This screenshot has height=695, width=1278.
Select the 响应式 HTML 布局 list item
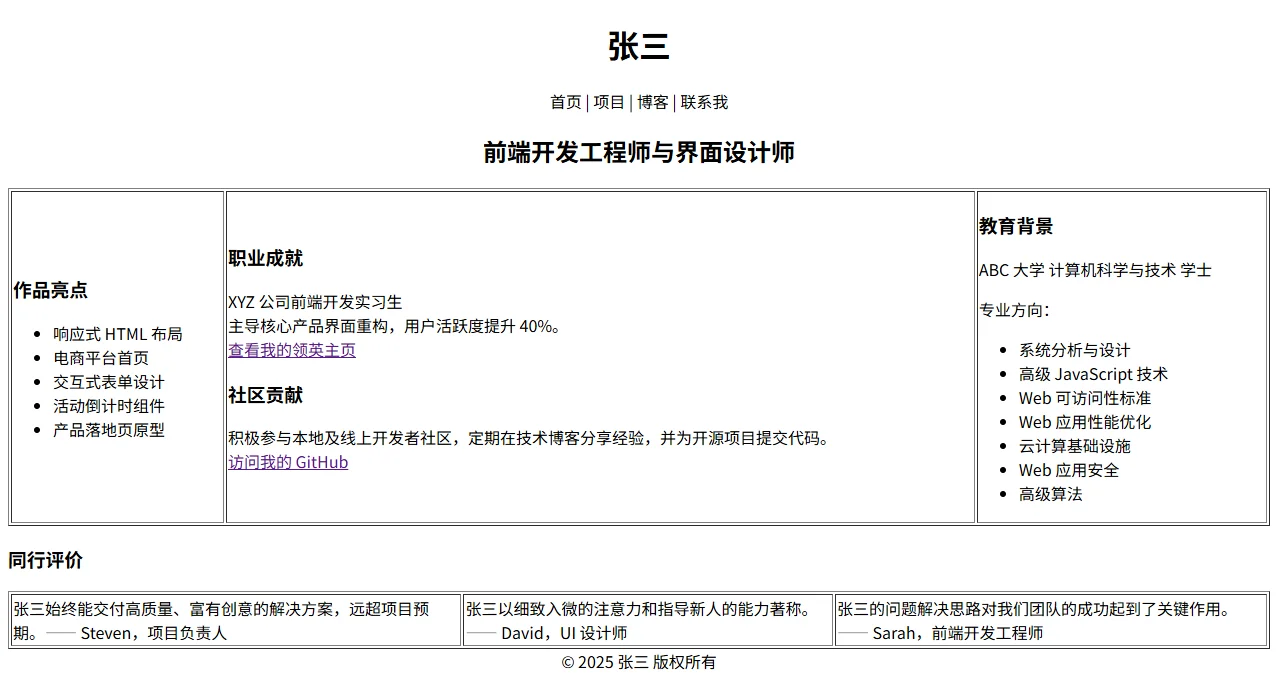[x=118, y=334]
